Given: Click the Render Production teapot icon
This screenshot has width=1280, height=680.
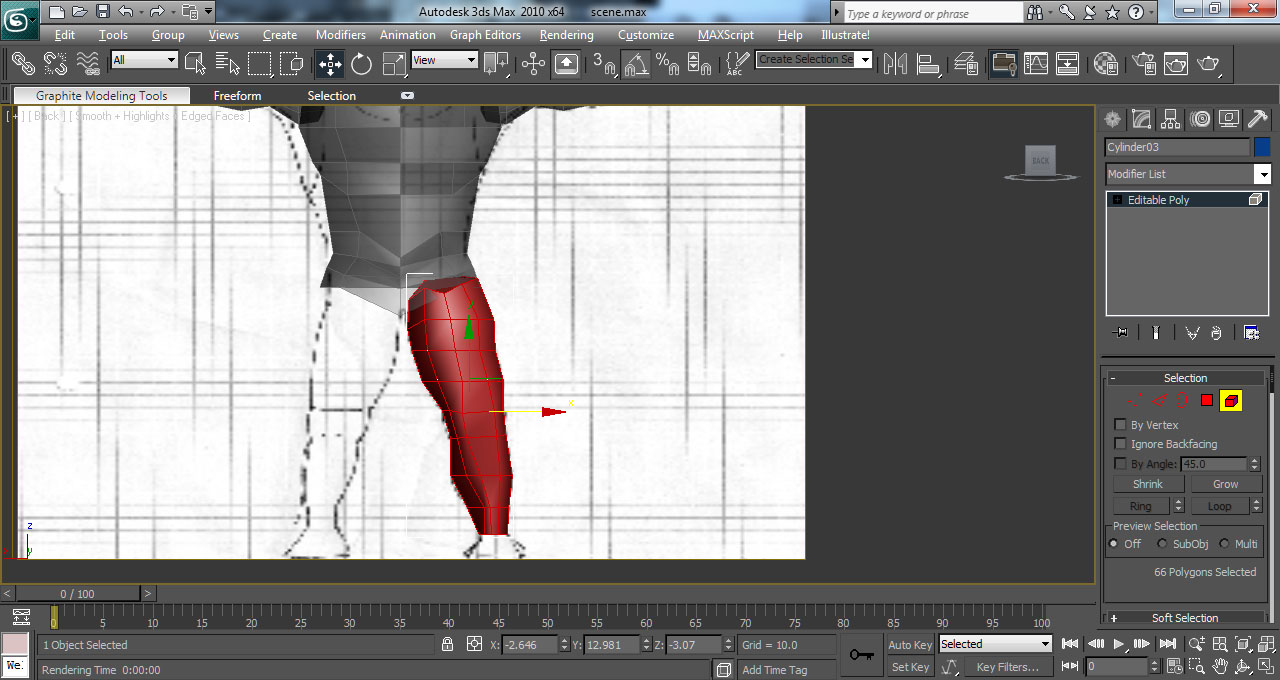Looking at the screenshot, I should click(x=1209, y=64).
